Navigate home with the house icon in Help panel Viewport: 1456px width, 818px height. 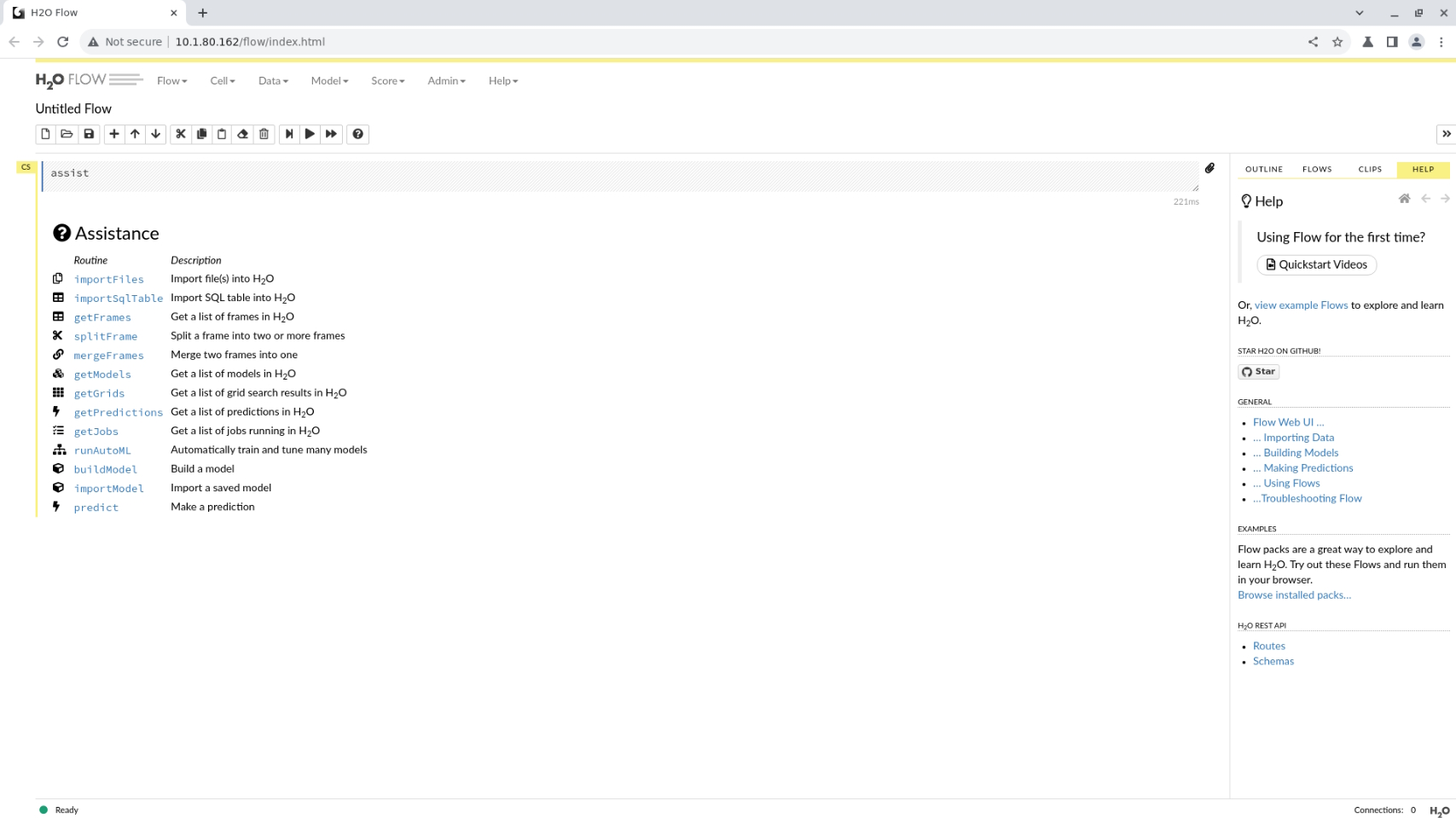(x=1404, y=198)
